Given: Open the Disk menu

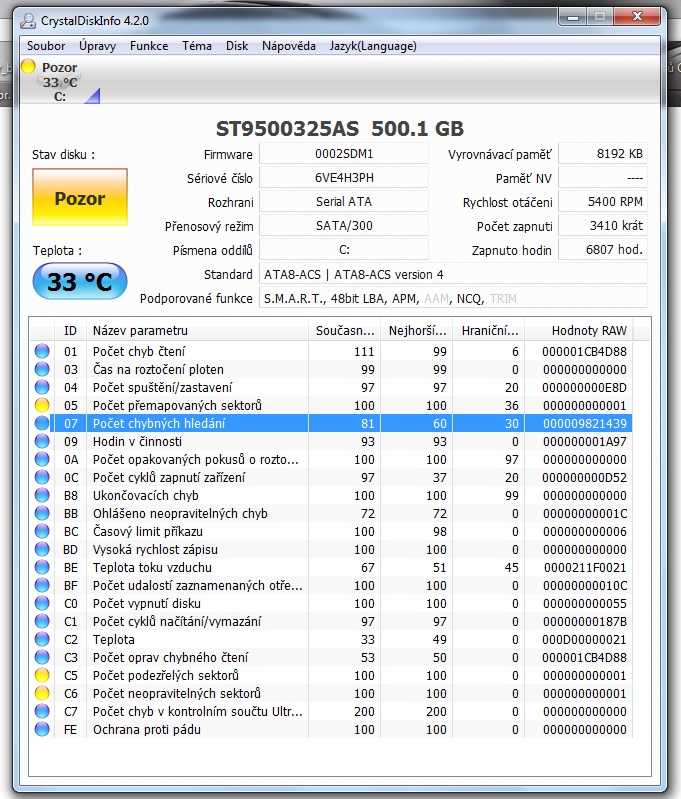Looking at the screenshot, I should pos(237,46).
